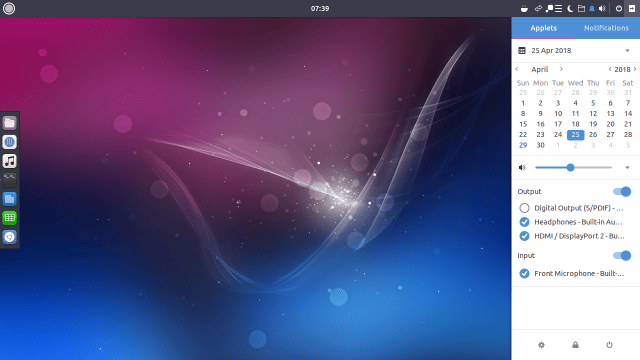Launch Files from the dock
Image resolution: width=640 pixels, height=360 pixels.
coord(9,123)
